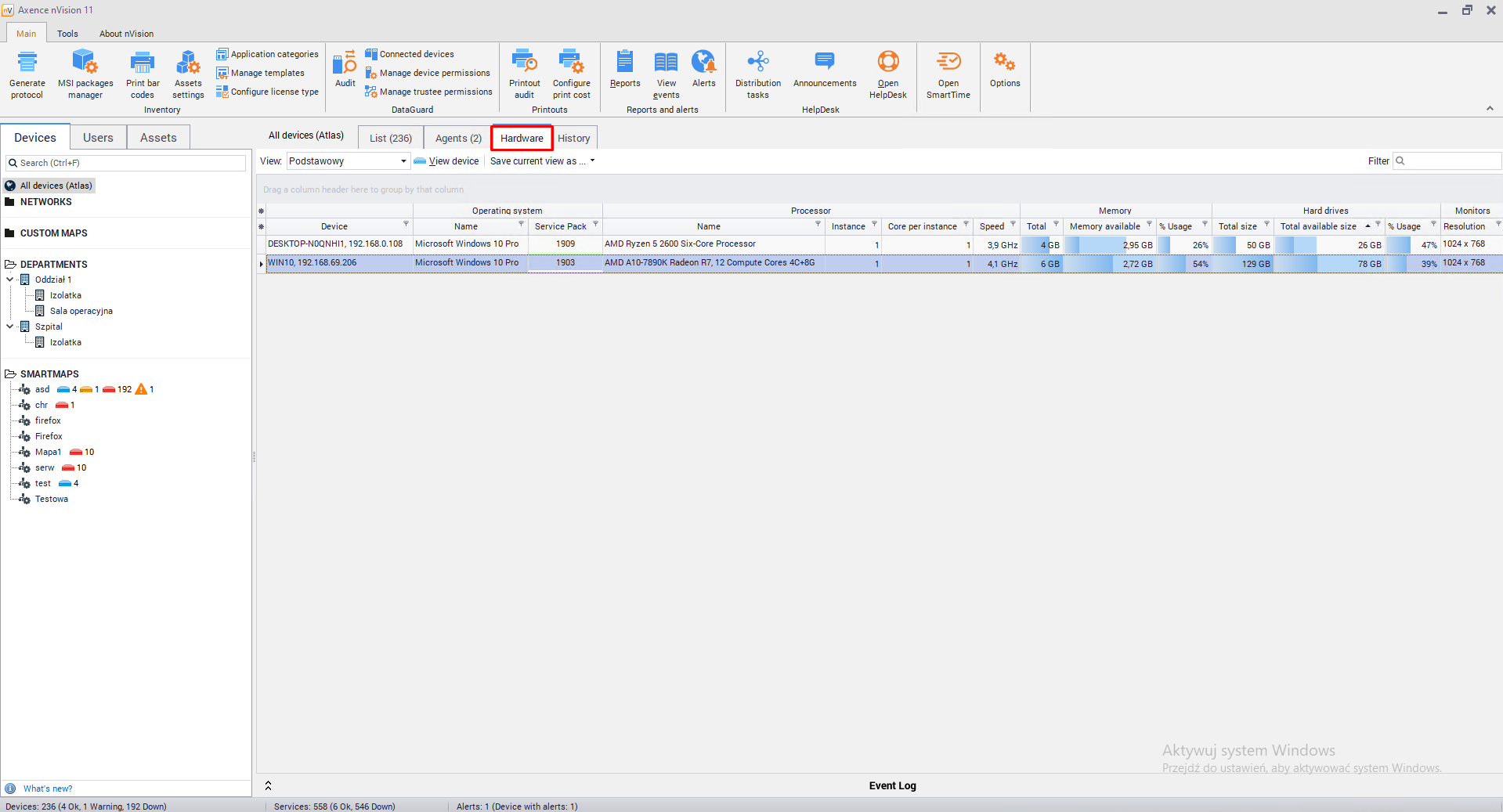The height and width of the screenshot is (812, 1503).
Task: Collapse the Szpital department node
Action: pos(10,327)
